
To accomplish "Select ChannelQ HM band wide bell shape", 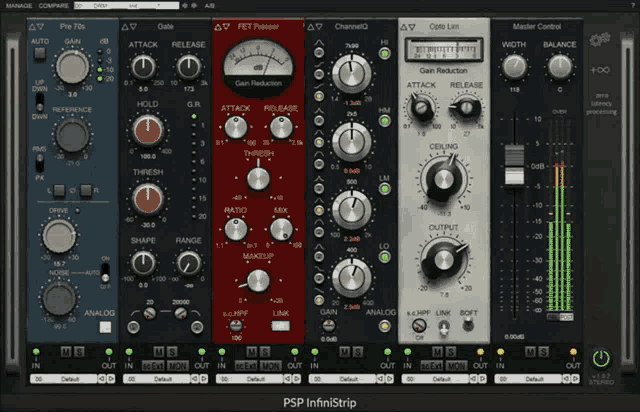I will (x=319, y=164).
